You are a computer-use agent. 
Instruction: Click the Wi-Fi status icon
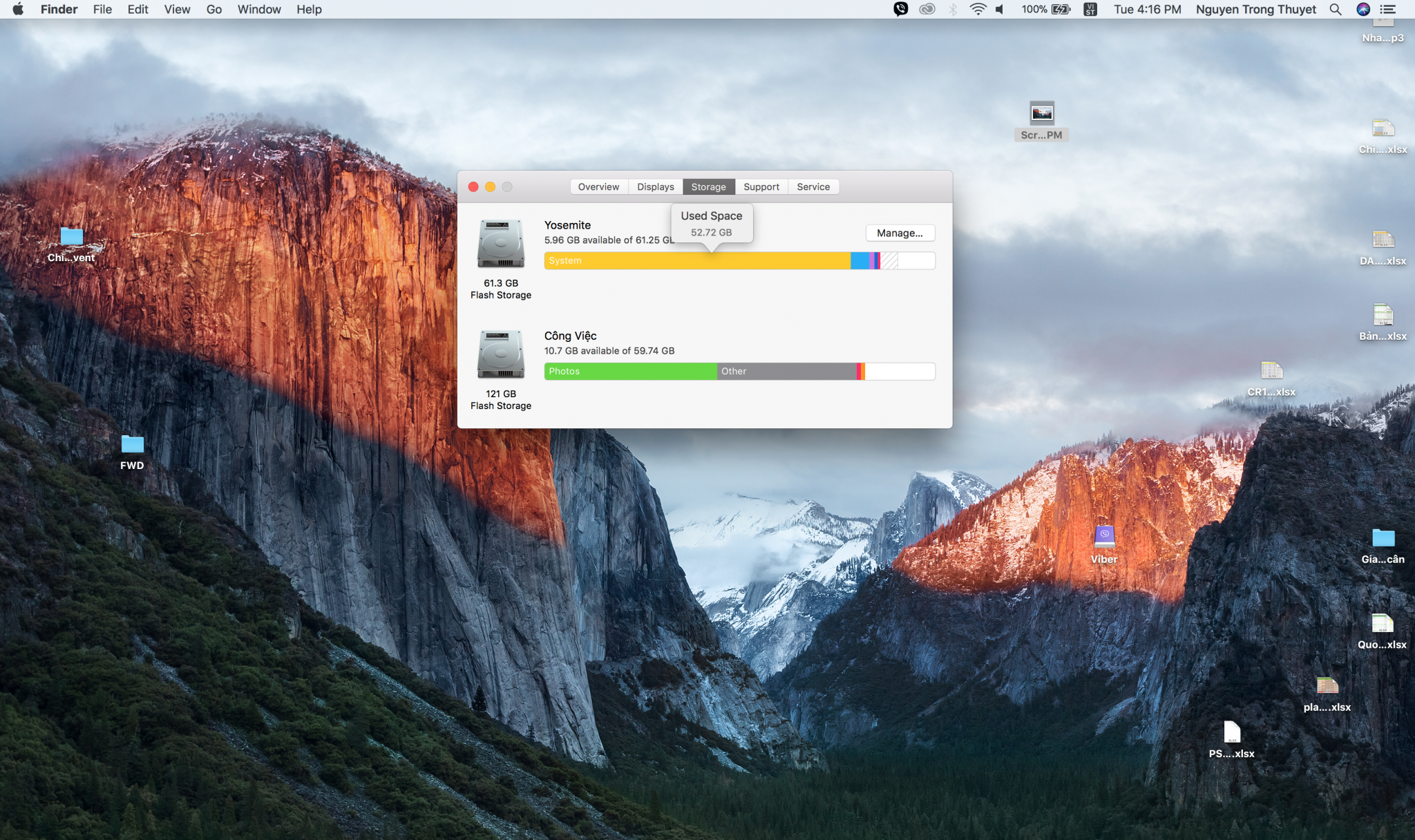tap(978, 10)
